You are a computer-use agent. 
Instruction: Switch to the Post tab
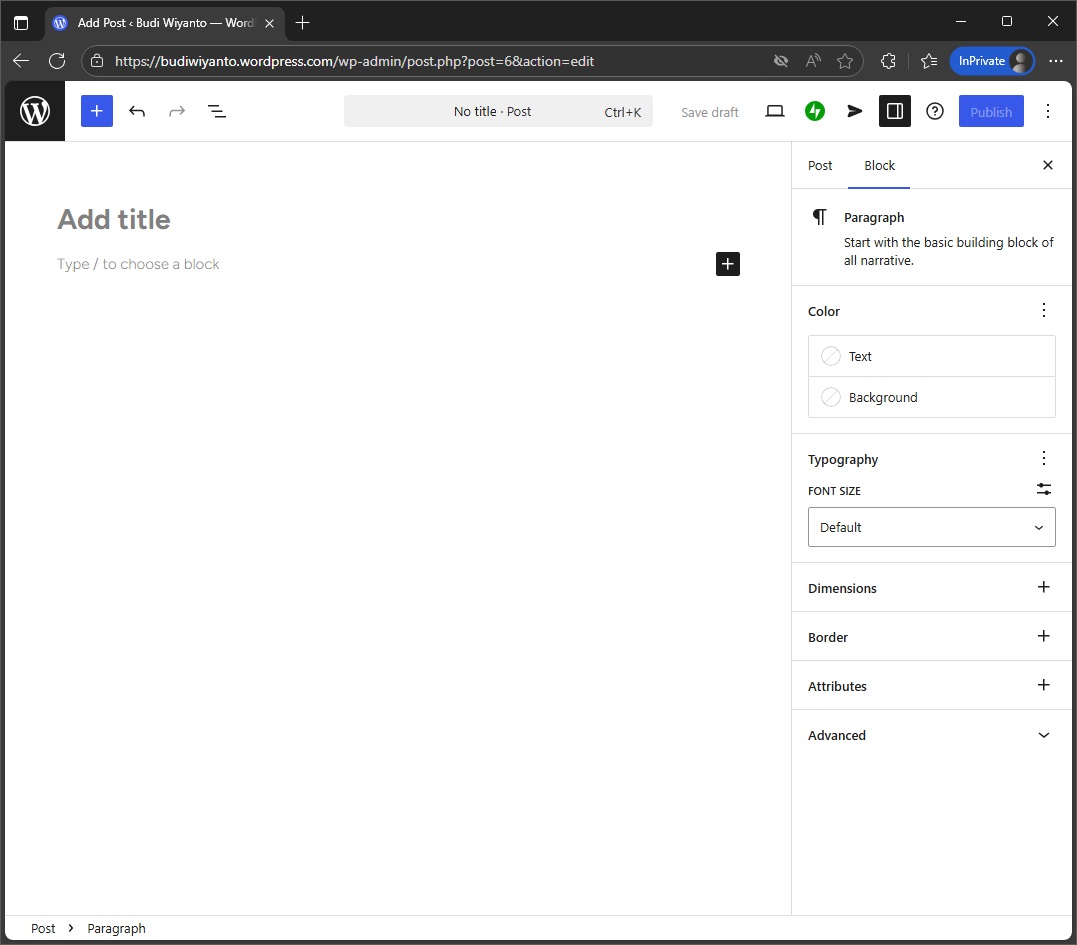[x=820, y=166]
